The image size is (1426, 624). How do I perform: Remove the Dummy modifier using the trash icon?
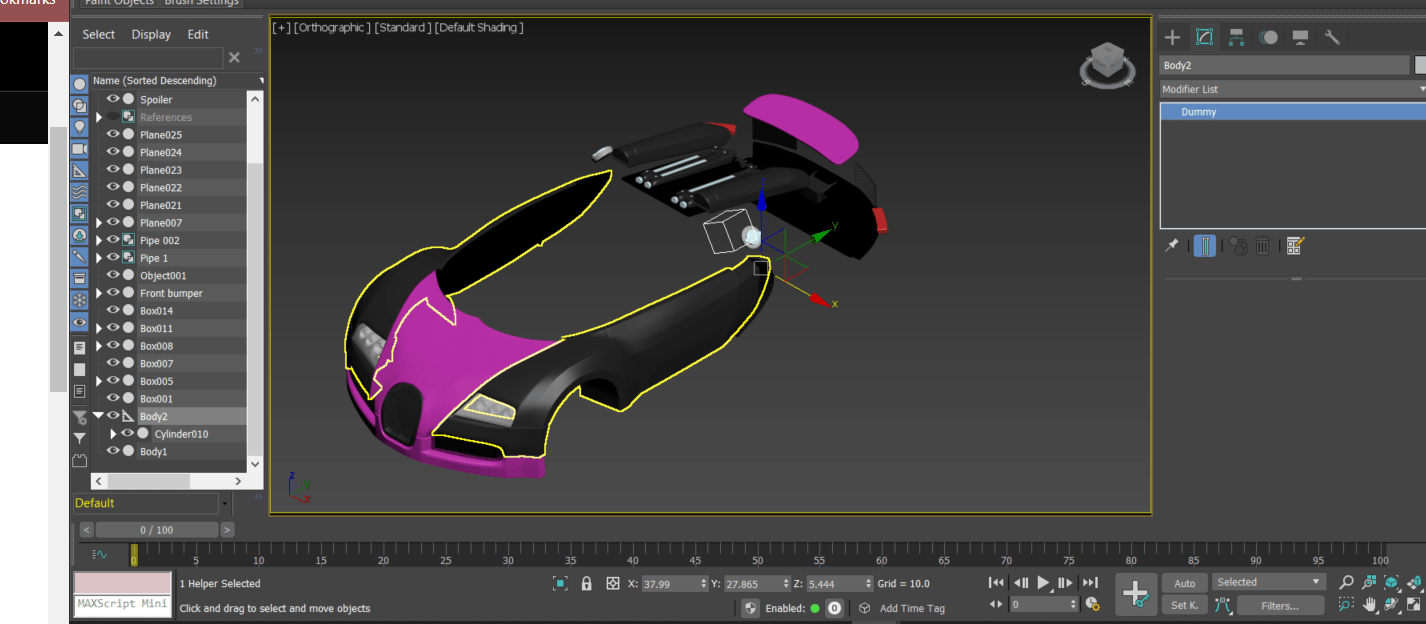coord(1262,246)
